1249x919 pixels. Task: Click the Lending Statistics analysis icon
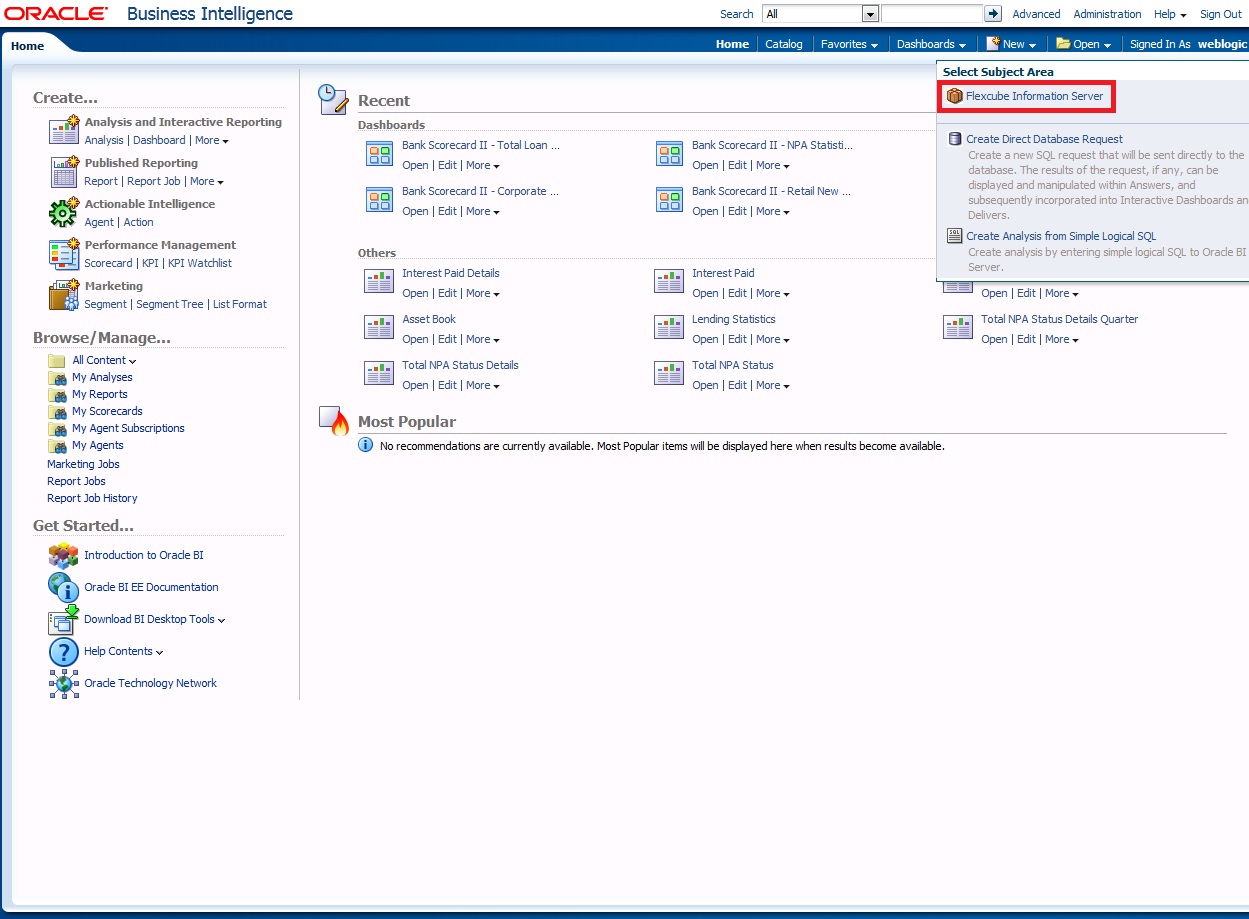[669, 327]
